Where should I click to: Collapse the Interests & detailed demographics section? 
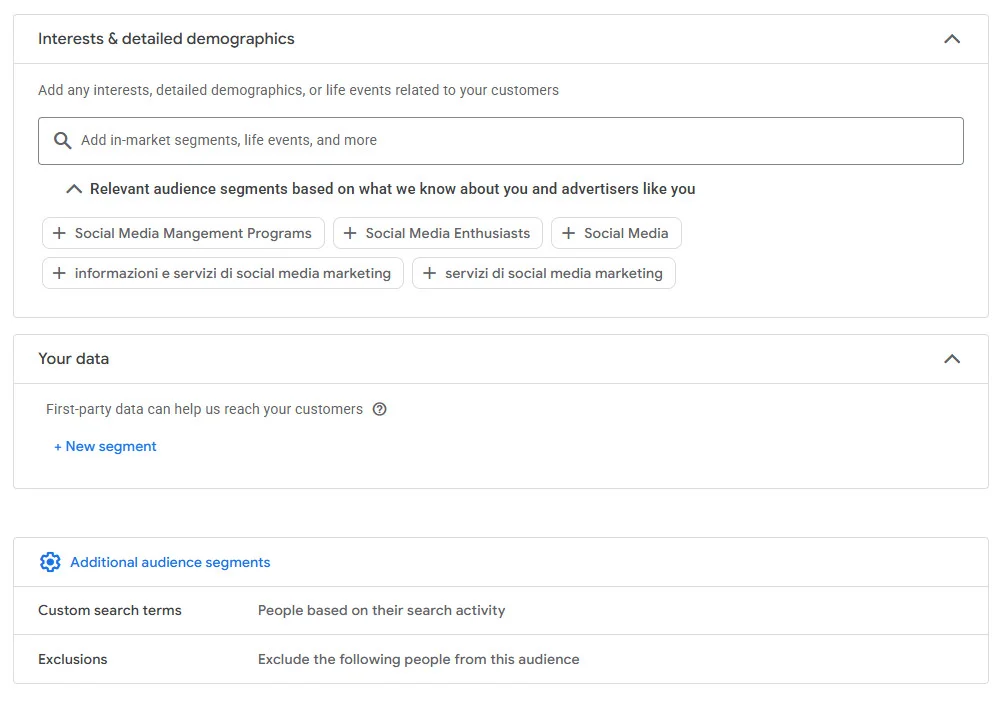[x=951, y=39]
